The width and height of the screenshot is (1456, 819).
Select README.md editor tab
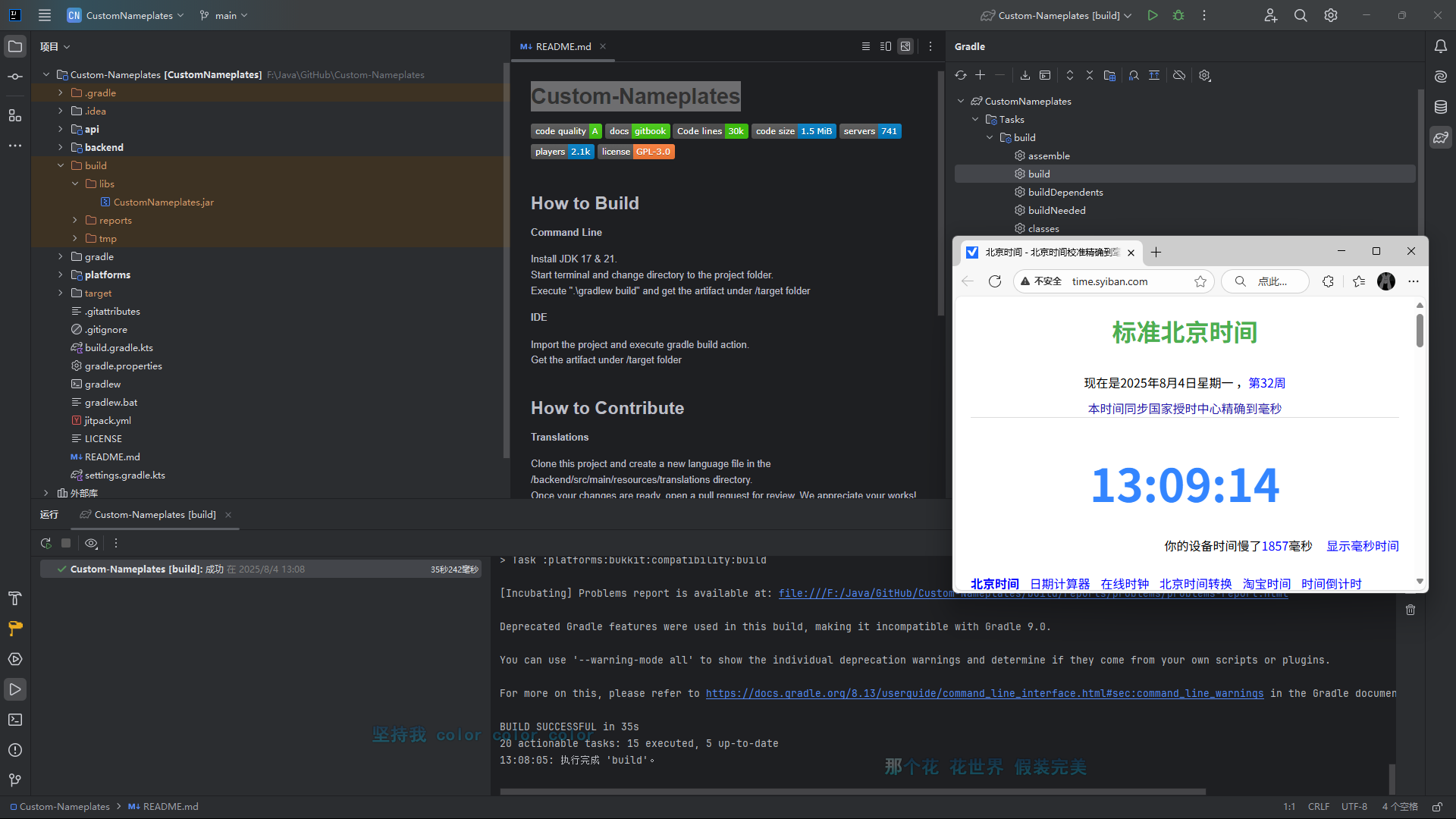click(563, 46)
